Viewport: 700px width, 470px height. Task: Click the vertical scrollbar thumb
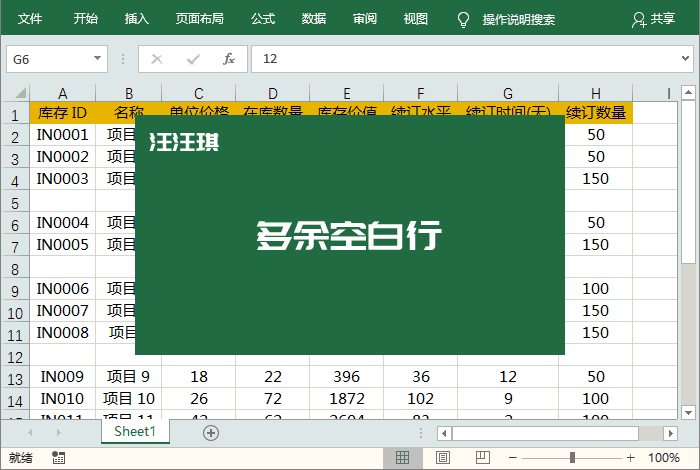point(688,183)
